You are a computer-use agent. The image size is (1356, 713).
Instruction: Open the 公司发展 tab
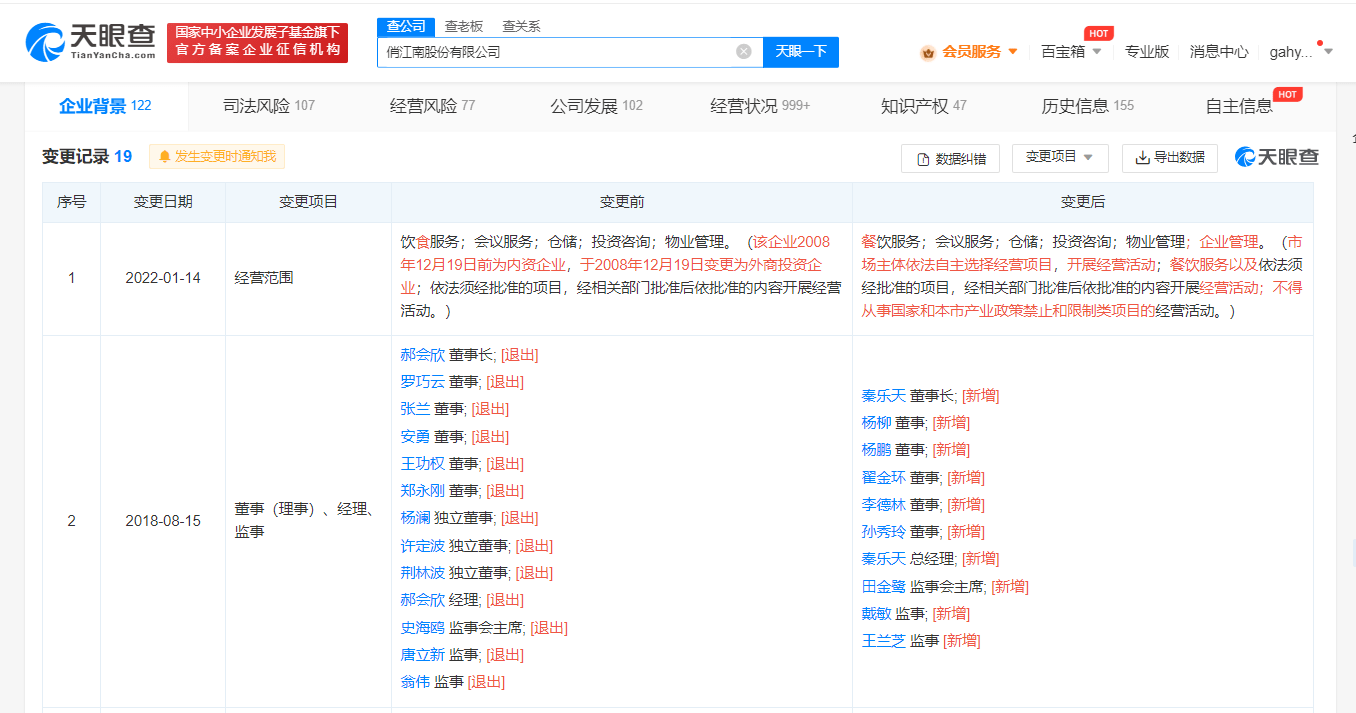click(x=596, y=106)
